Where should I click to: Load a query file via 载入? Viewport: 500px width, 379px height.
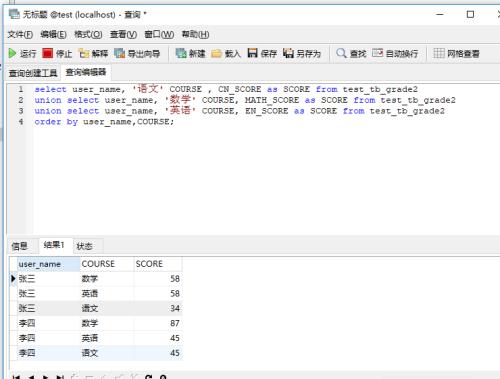tap(226, 53)
